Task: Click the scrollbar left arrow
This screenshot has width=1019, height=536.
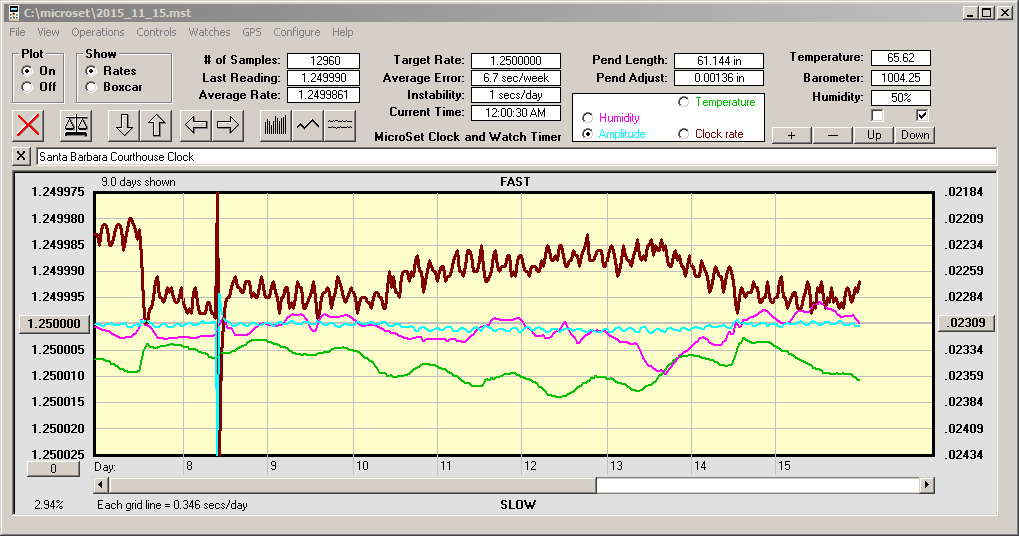Action: (101, 485)
